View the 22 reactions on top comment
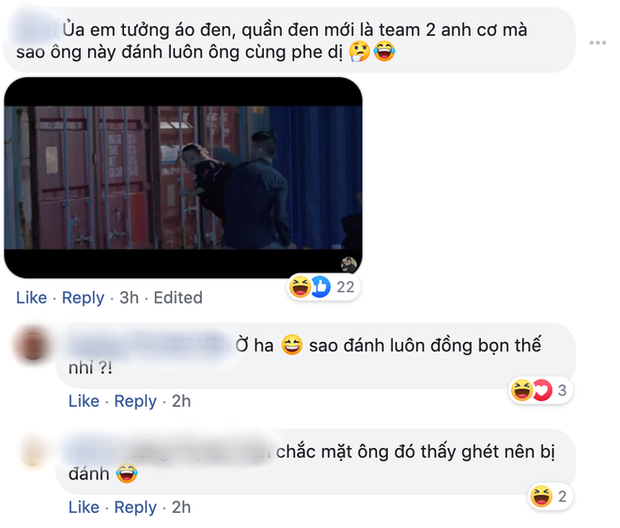Image resolution: width=620 pixels, height=528 pixels. [323, 287]
